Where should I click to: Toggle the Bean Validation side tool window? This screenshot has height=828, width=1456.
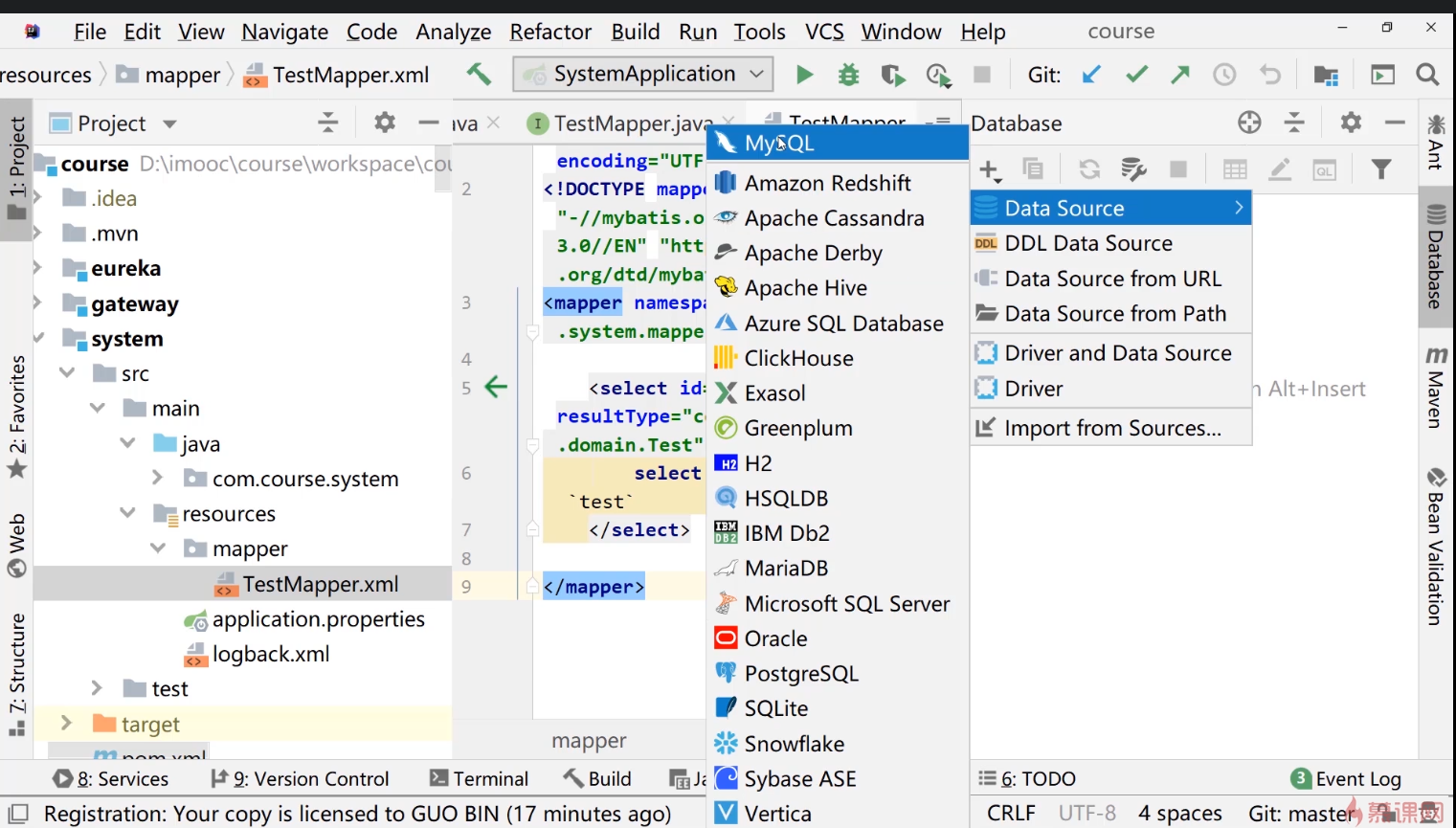click(x=1436, y=547)
